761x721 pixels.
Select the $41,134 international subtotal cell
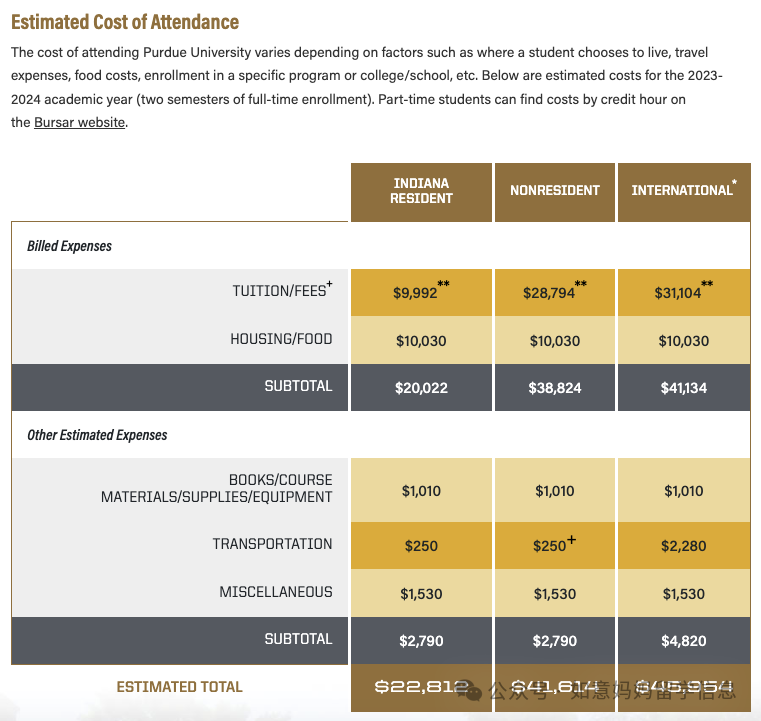(683, 387)
